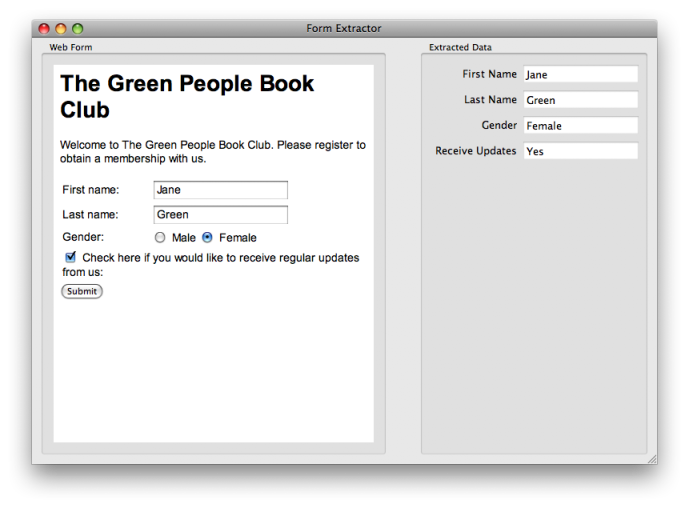Click the Extracted Data group label
Image resolution: width=689 pixels, height=508 pixels.
[460, 48]
